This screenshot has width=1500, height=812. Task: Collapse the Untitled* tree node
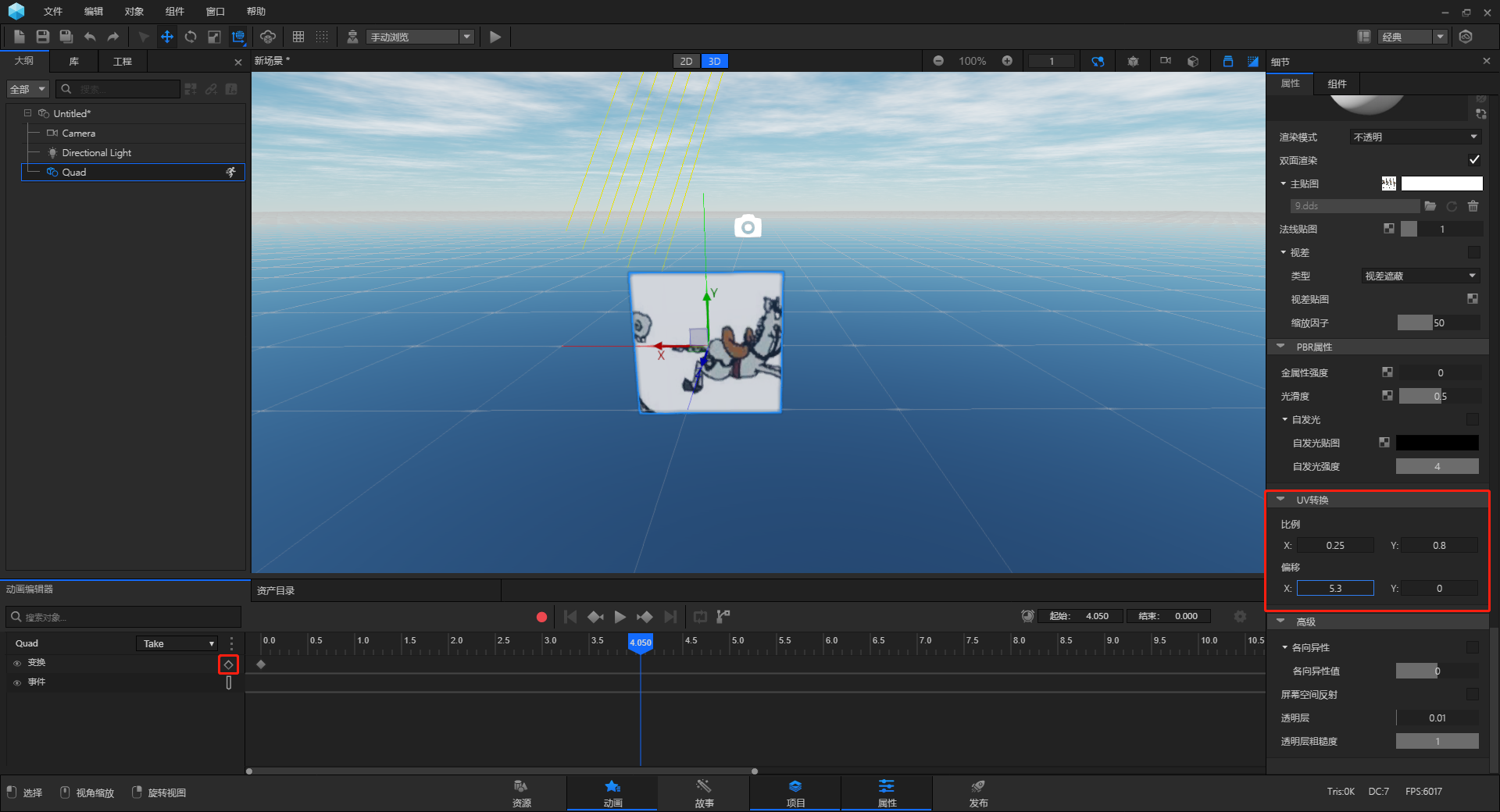click(27, 113)
